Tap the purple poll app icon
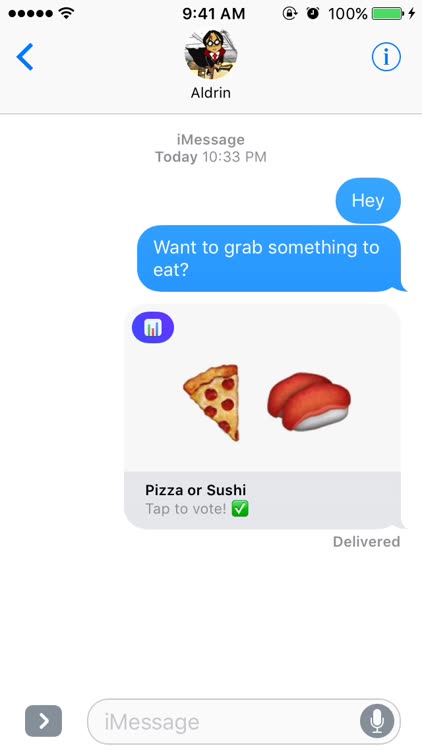The image size is (422, 750). (x=153, y=328)
